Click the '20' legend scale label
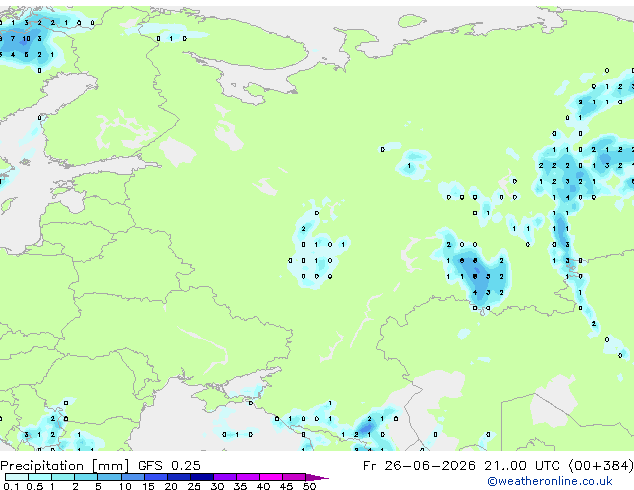The height and width of the screenshot is (490, 634). [x=171, y=486]
